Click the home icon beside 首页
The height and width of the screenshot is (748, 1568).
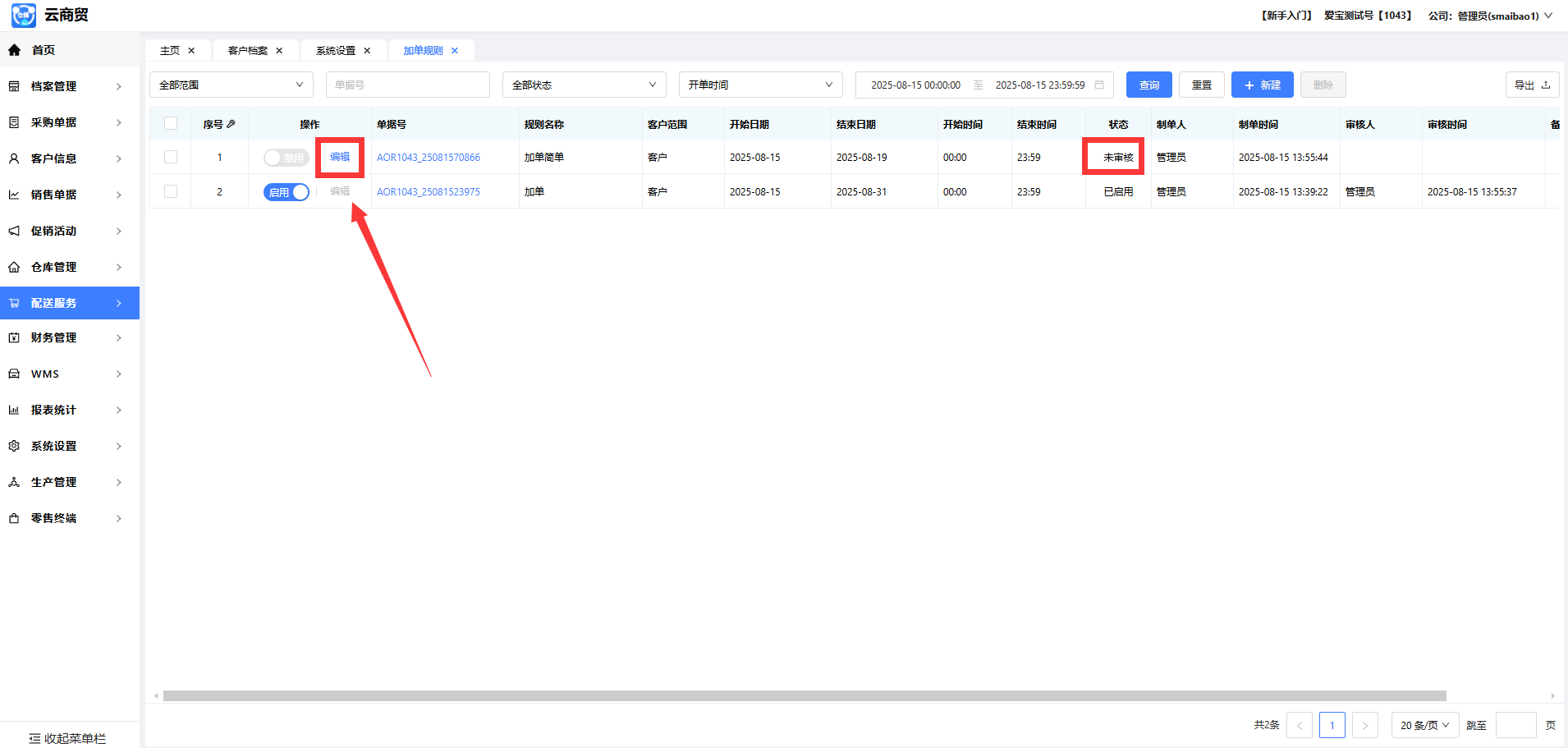point(14,50)
